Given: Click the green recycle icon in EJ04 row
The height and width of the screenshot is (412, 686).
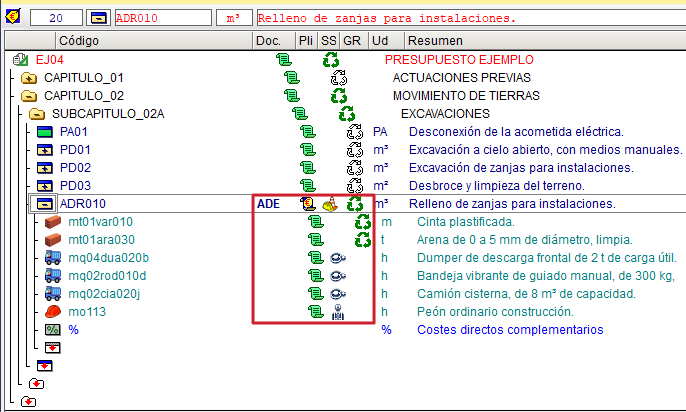Looking at the screenshot, I should 331,59.
